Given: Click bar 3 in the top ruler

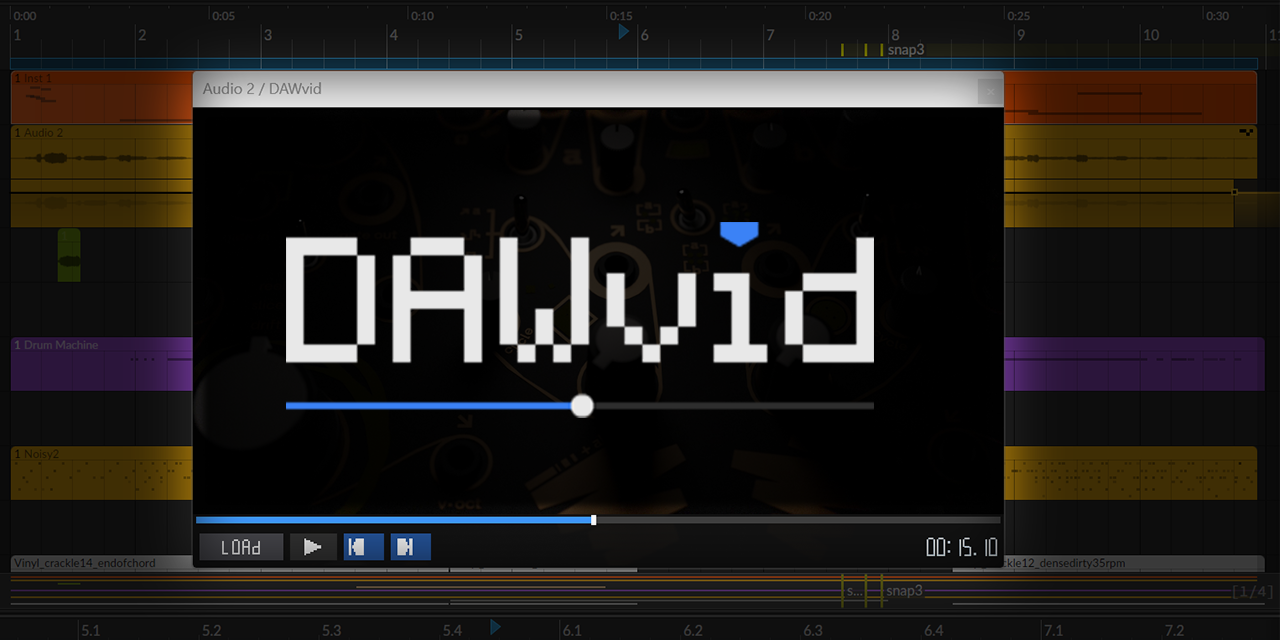Looking at the screenshot, I should (267, 35).
